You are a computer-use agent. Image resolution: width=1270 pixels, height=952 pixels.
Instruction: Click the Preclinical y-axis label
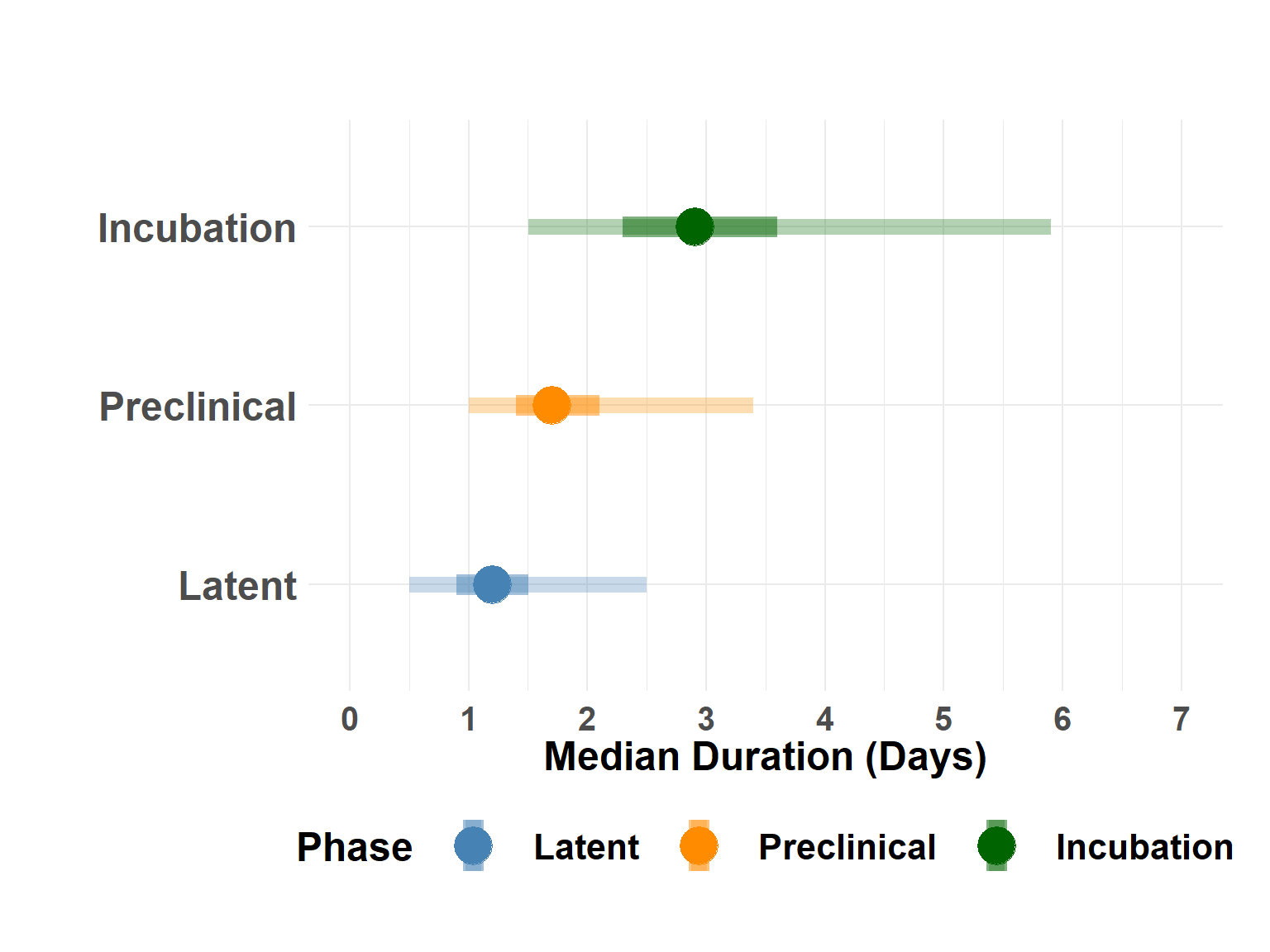pyautogui.click(x=198, y=407)
